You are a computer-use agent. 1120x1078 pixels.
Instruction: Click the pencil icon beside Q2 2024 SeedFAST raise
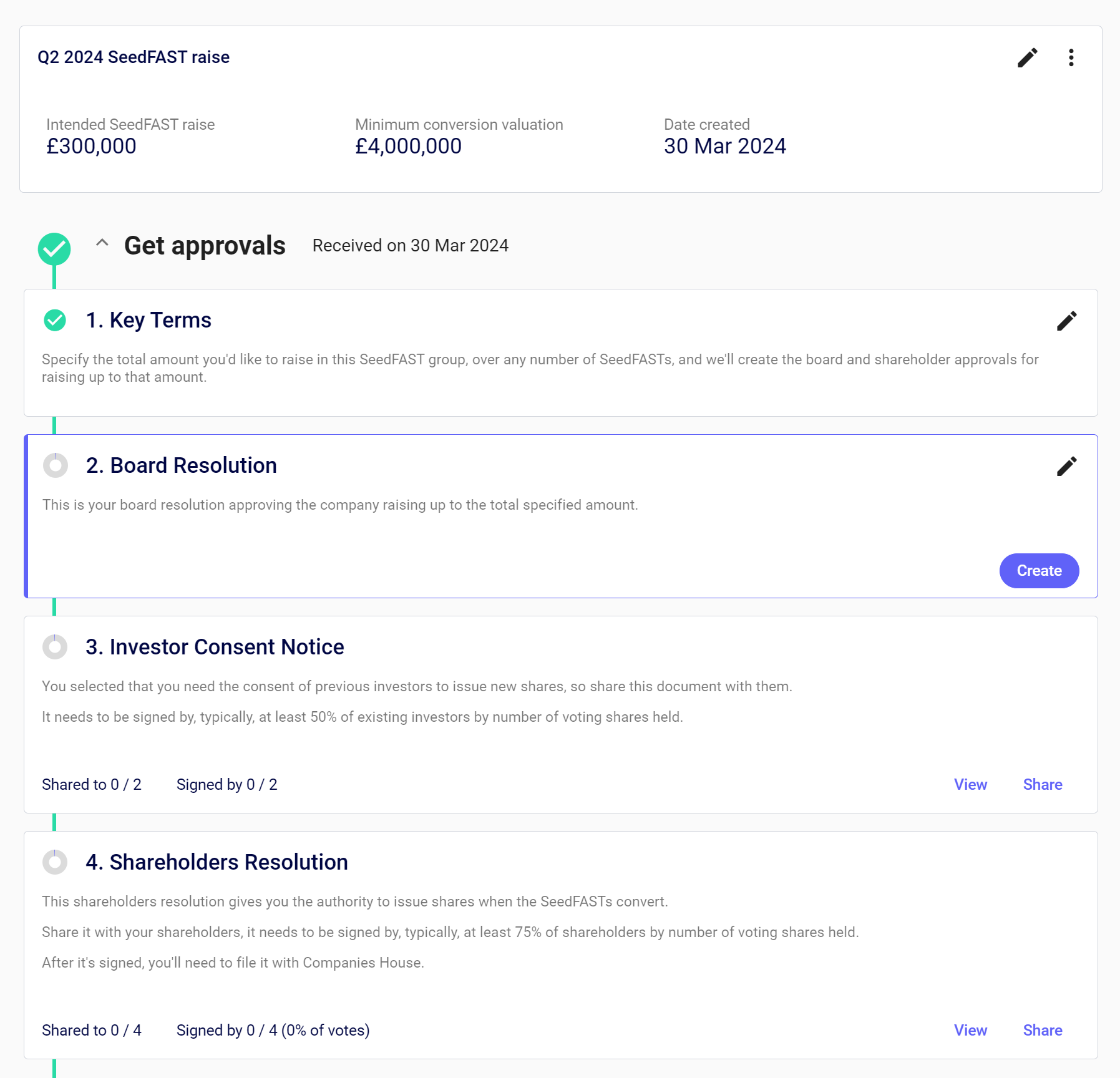[x=1027, y=58]
